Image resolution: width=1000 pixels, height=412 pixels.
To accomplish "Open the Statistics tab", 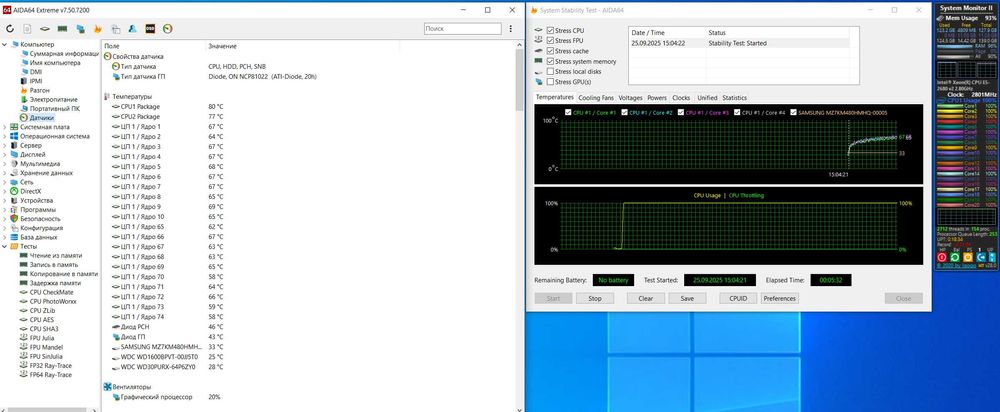I will 734,98.
